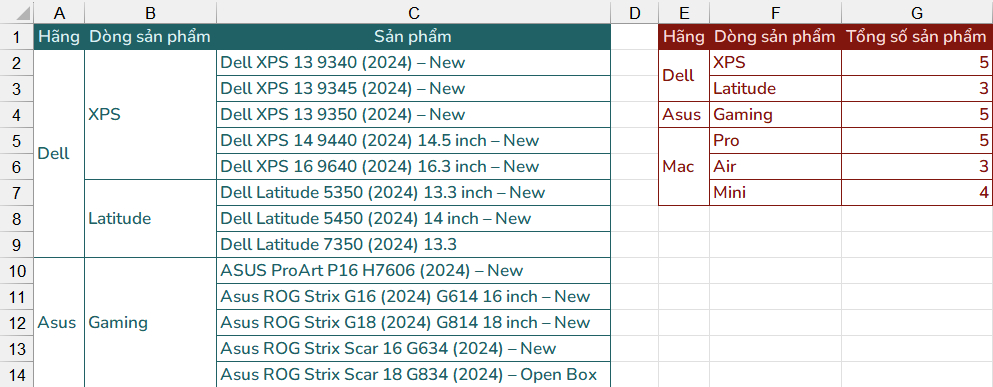Select column D header
The height and width of the screenshot is (387, 993).
[x=635, y=12]
